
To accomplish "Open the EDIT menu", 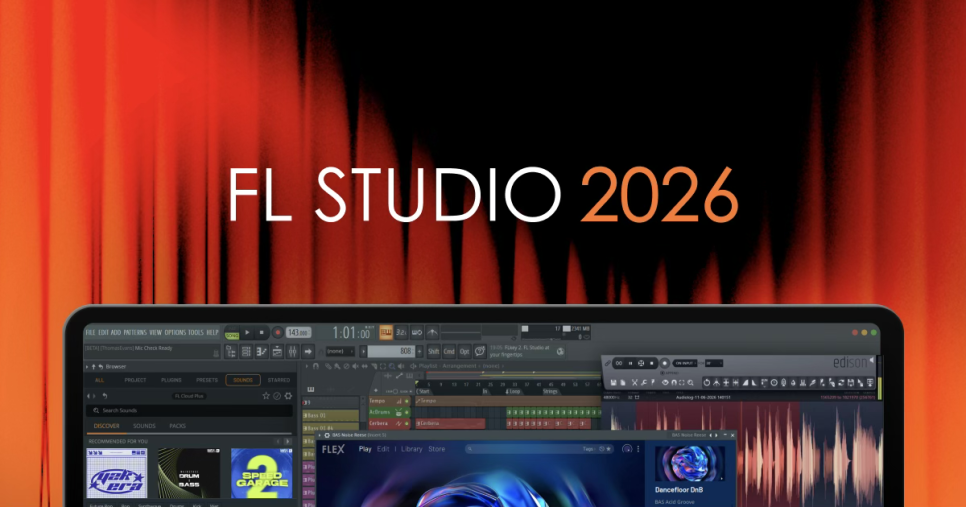I will [x=104, y=332].
